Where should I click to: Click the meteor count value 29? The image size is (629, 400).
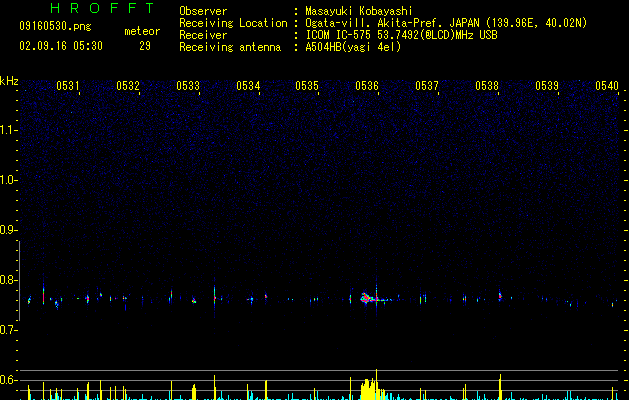tap(145, 46)
